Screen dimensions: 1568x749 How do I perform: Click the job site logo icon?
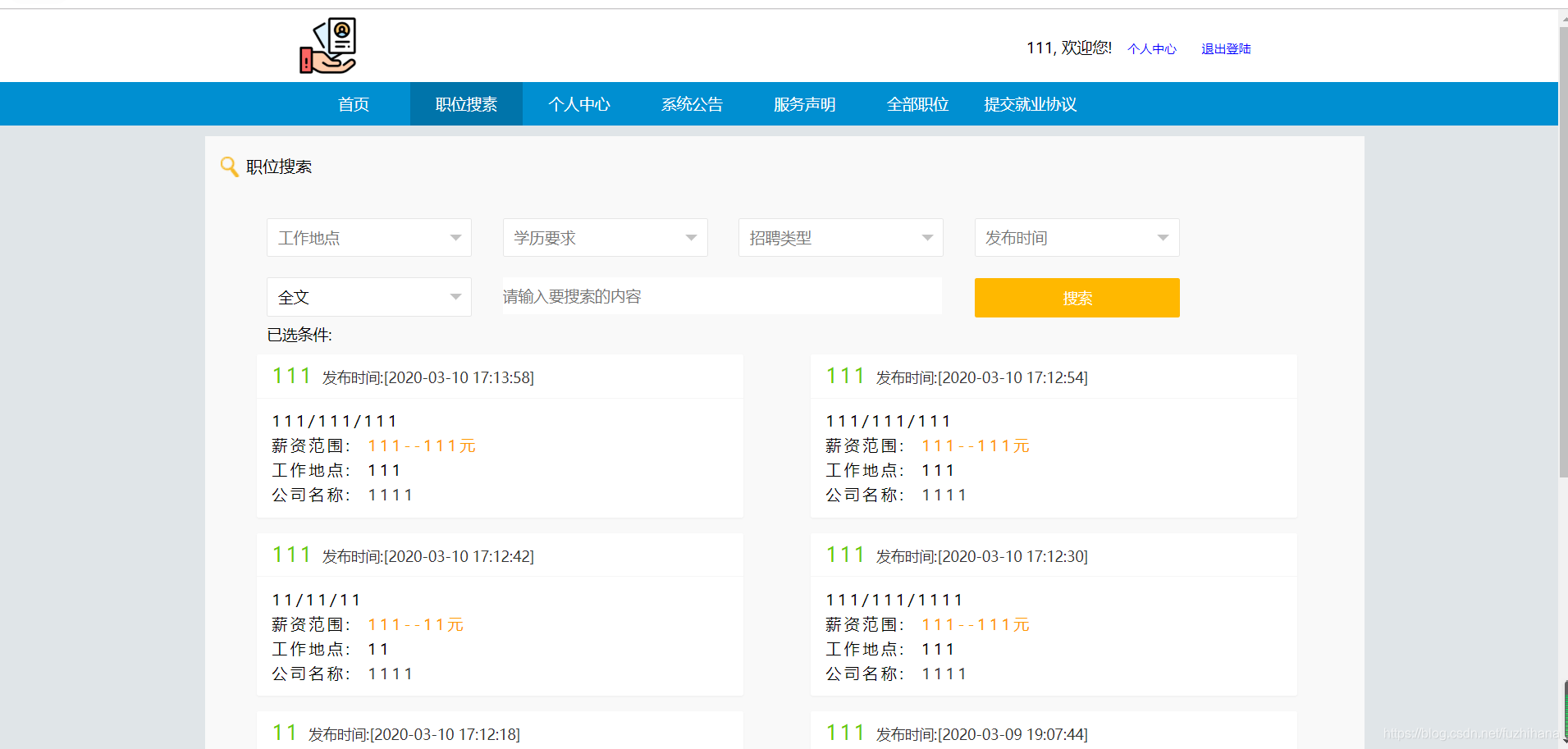328,46
